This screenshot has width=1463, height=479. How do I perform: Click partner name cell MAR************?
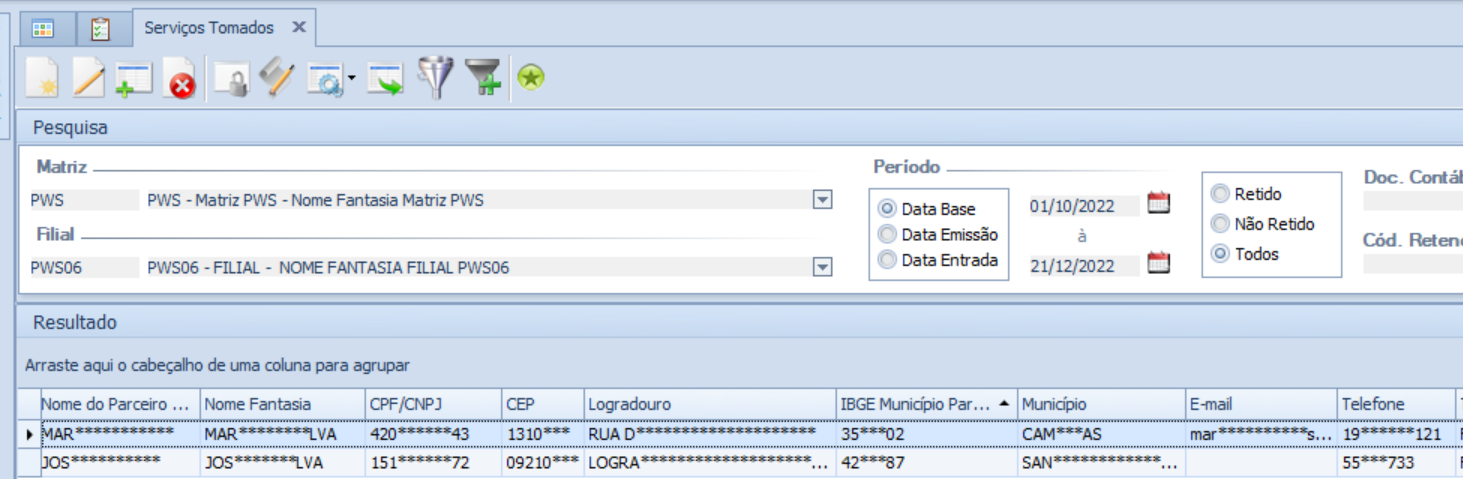coord(120,434)
